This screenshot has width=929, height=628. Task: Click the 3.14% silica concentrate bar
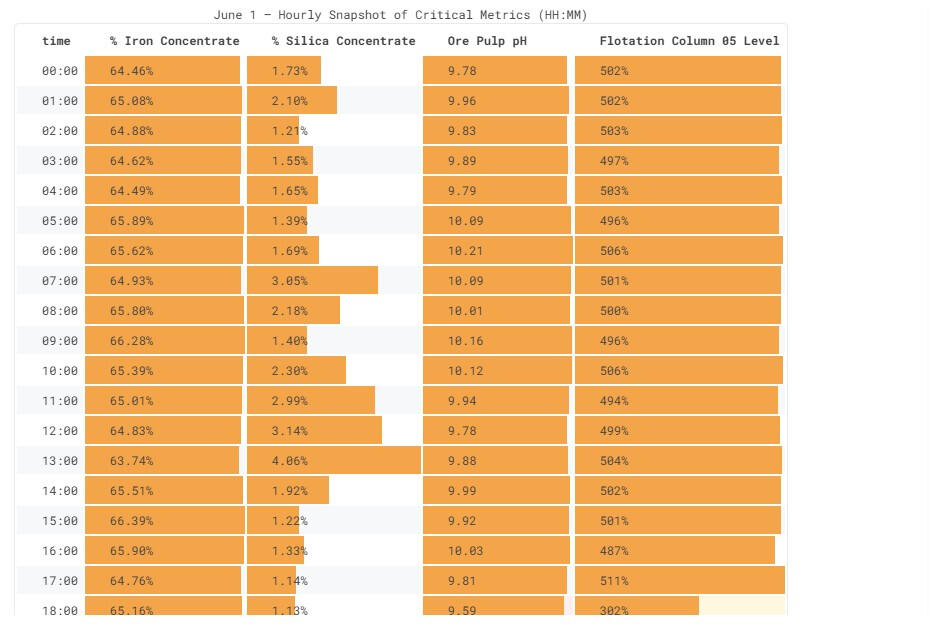coord(314,431)
